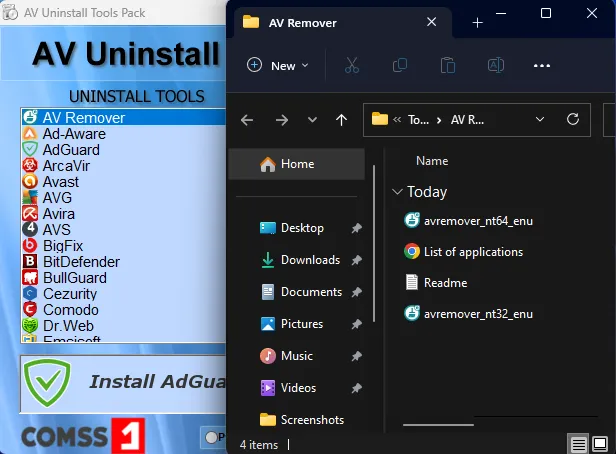Toggle the radio button beside COMSS logo
616x454 pixels.
coord(211,437)
